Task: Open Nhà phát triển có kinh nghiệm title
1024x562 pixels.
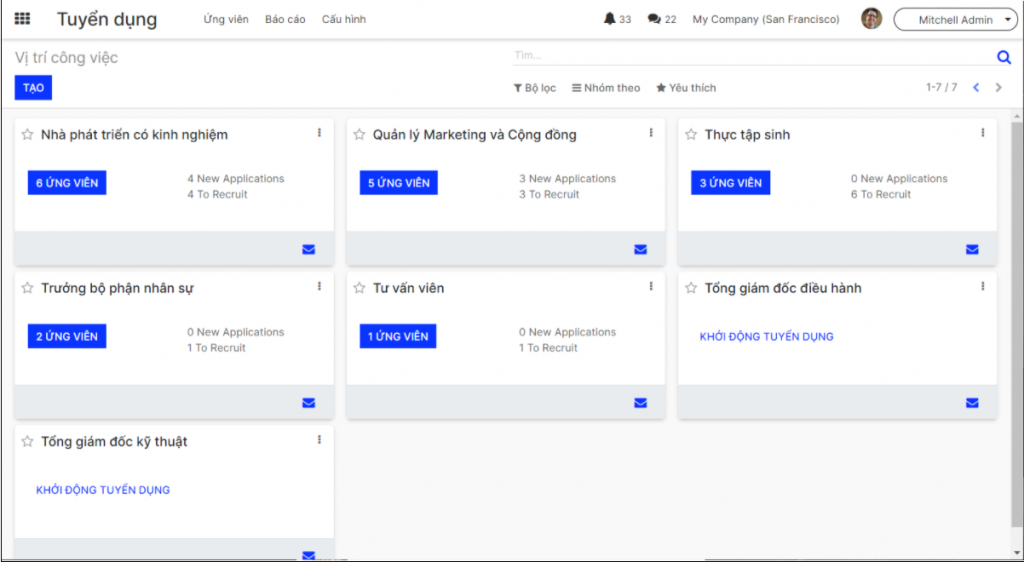Action: [135, 134]
